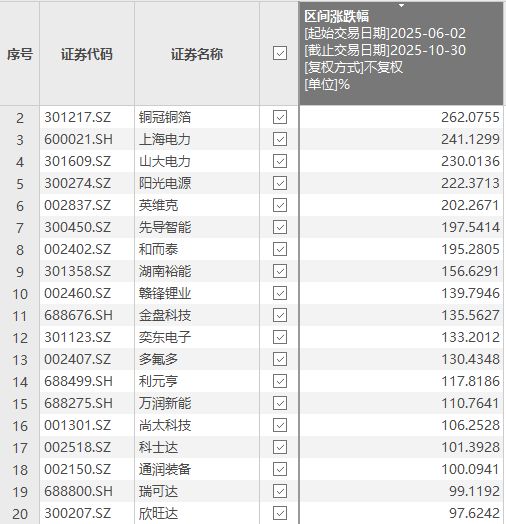The height and width of the screenshot is (524, 506).
Task: Select the stock code 002837.SZ
Action: (78, 205)
